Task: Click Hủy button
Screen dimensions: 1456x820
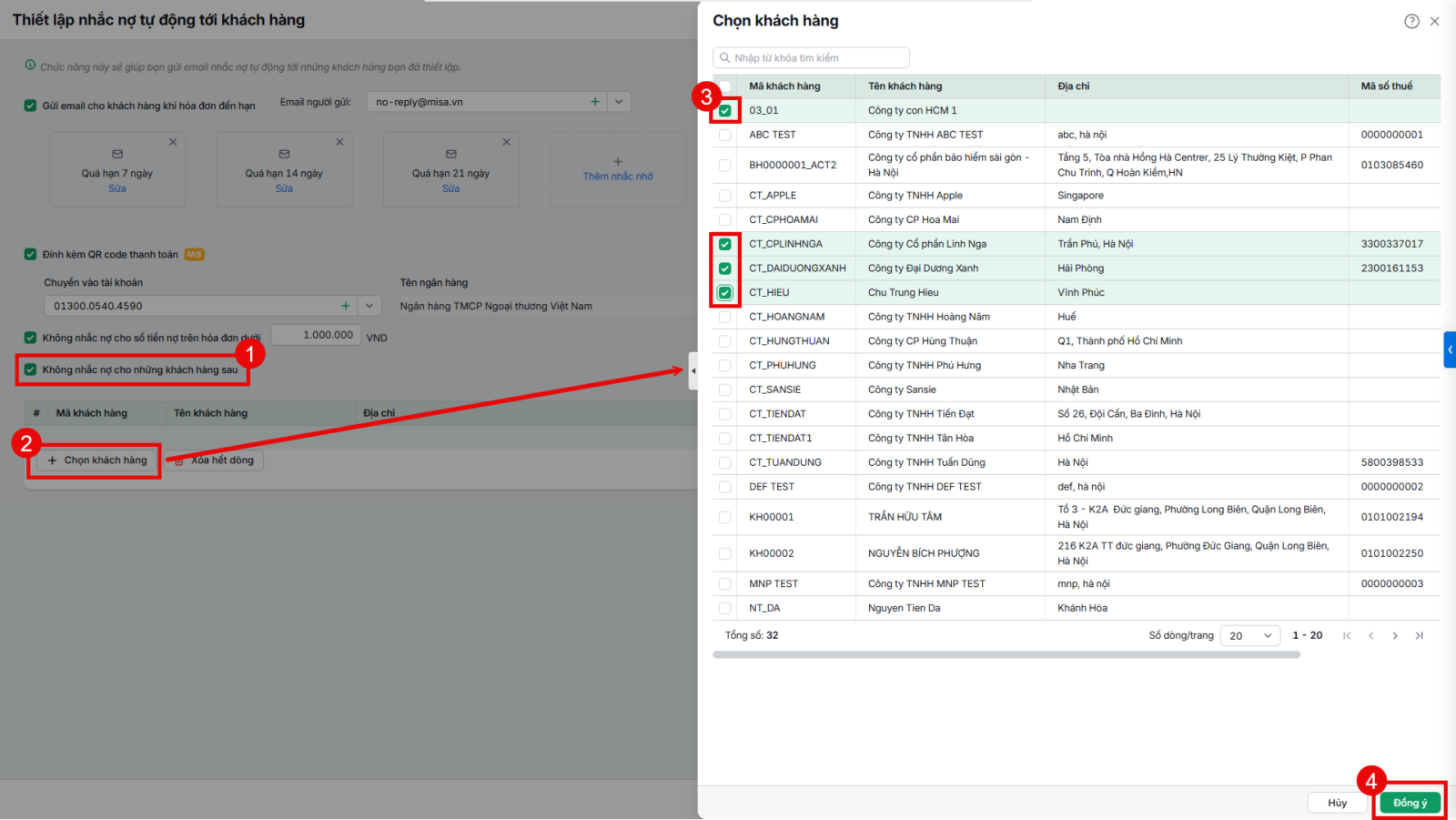Action: tap(1337, 803)
